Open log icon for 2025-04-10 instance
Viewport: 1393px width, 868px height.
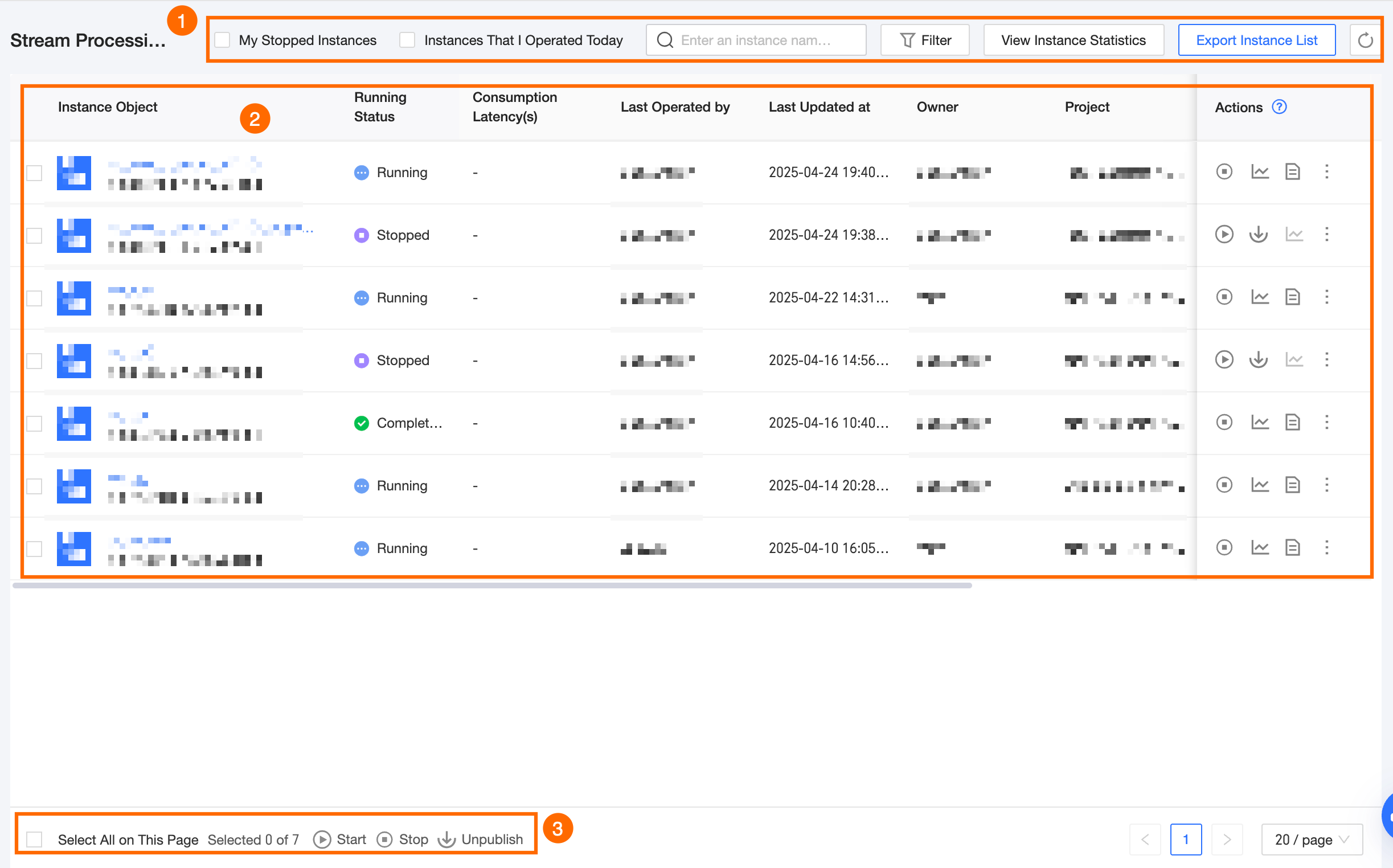(1292, 548)
